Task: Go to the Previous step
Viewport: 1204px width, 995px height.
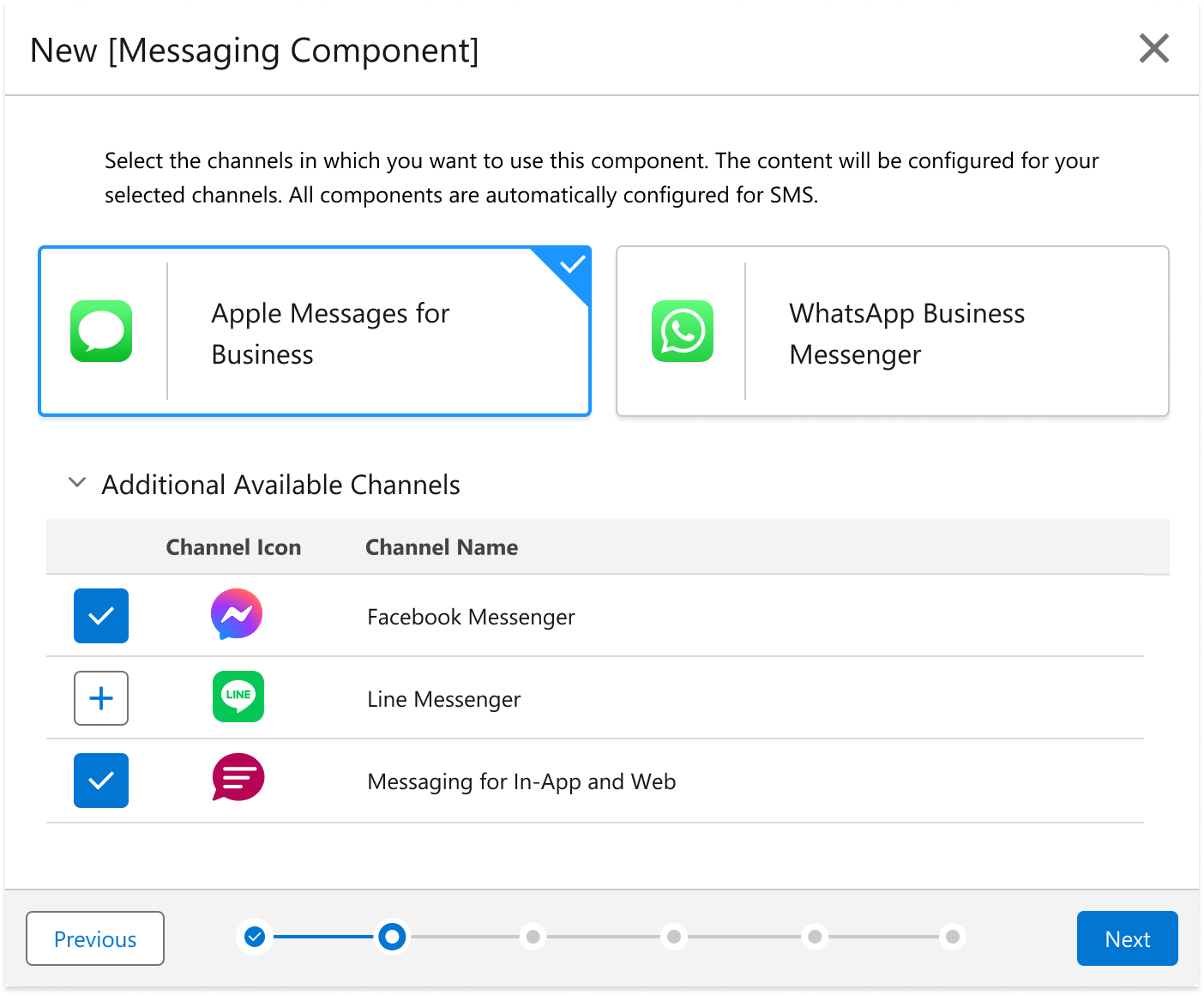Action: (x=95, y=938)
